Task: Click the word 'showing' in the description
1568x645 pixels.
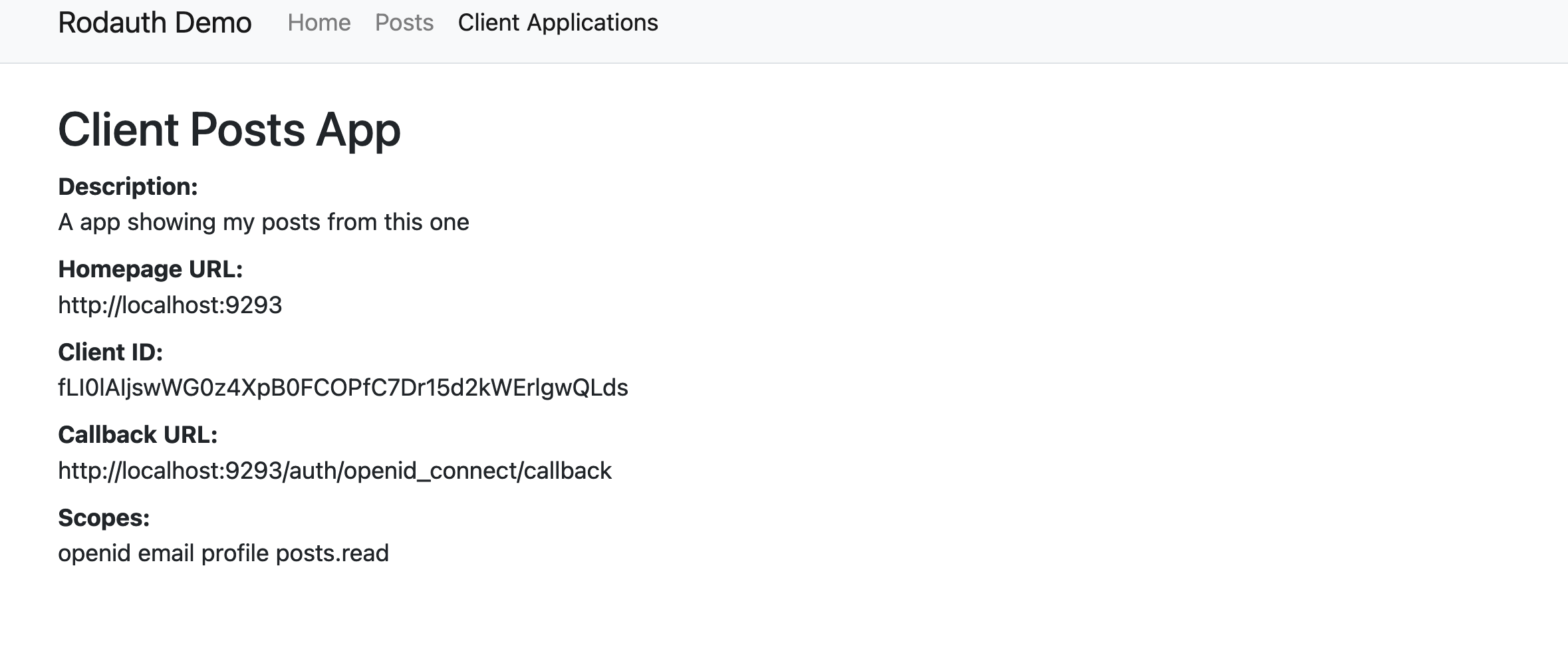Action: (x=171, y=222)
